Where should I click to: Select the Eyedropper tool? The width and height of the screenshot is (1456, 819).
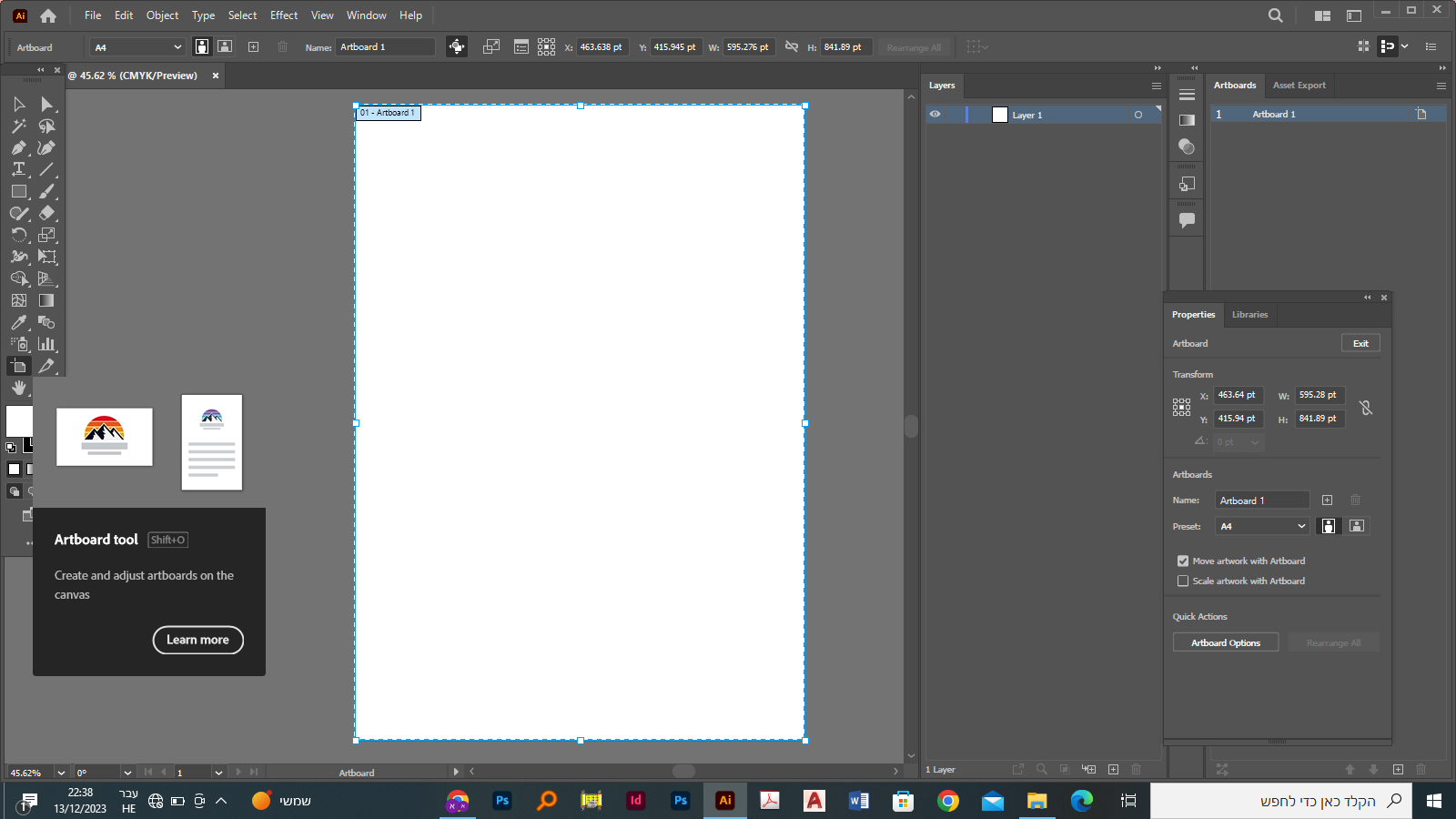pyautogui.click(x=18, y=322)
